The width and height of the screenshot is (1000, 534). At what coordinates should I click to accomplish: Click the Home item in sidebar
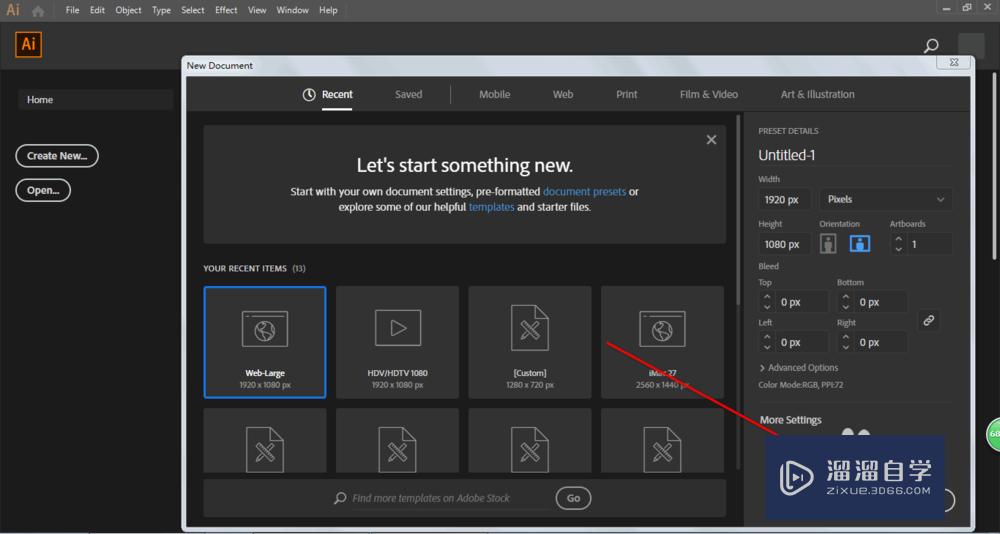(96, 100)
